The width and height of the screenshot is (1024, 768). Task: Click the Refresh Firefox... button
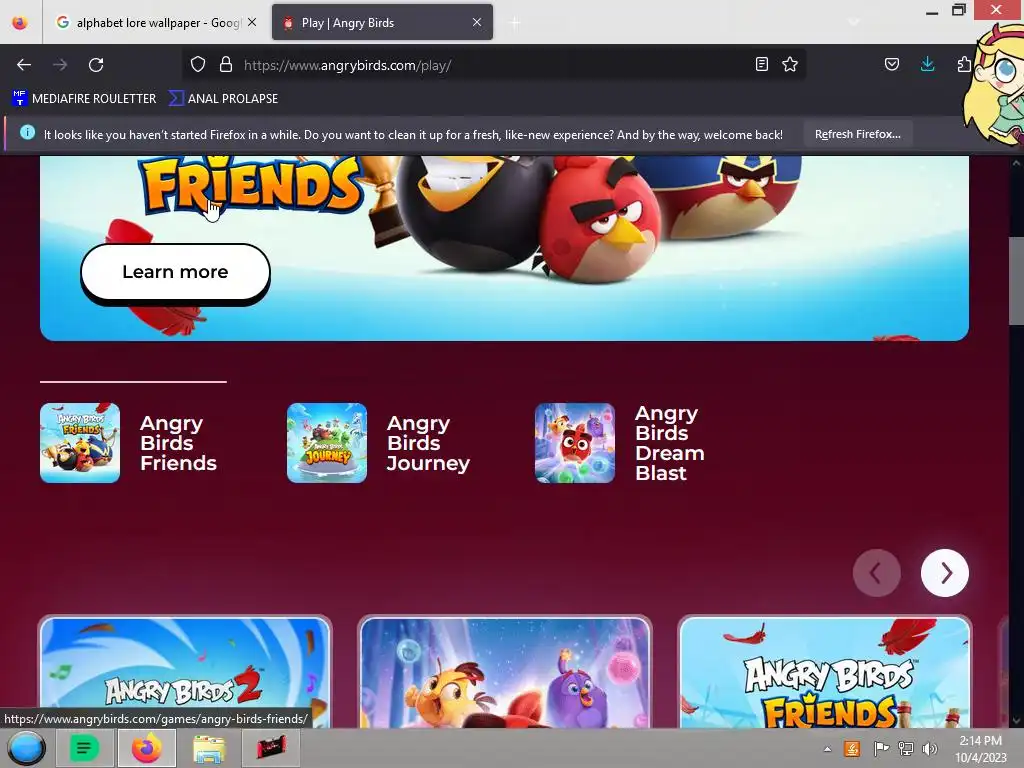click(857, 134)
